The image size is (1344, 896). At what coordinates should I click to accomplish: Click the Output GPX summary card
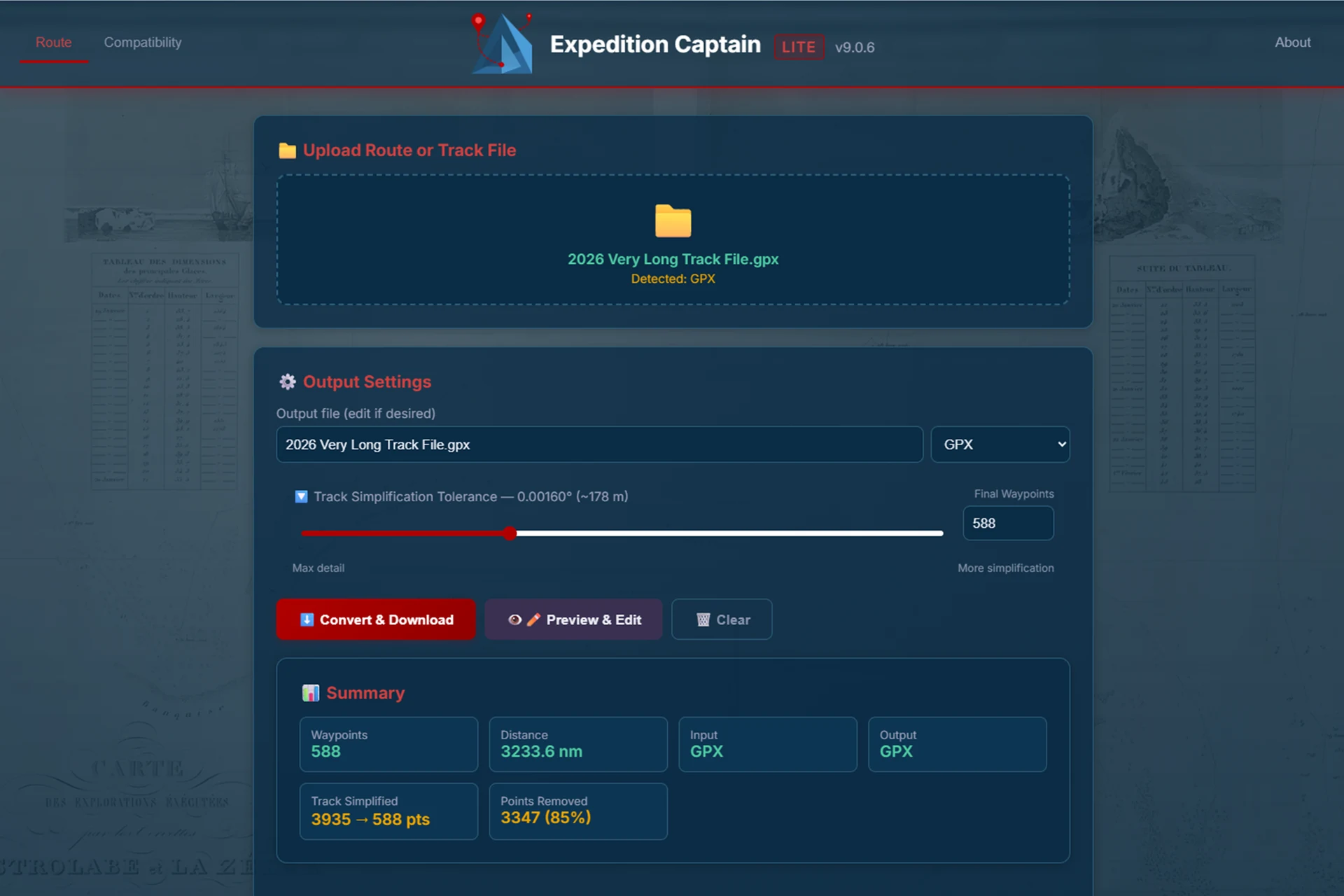[958, 744]
